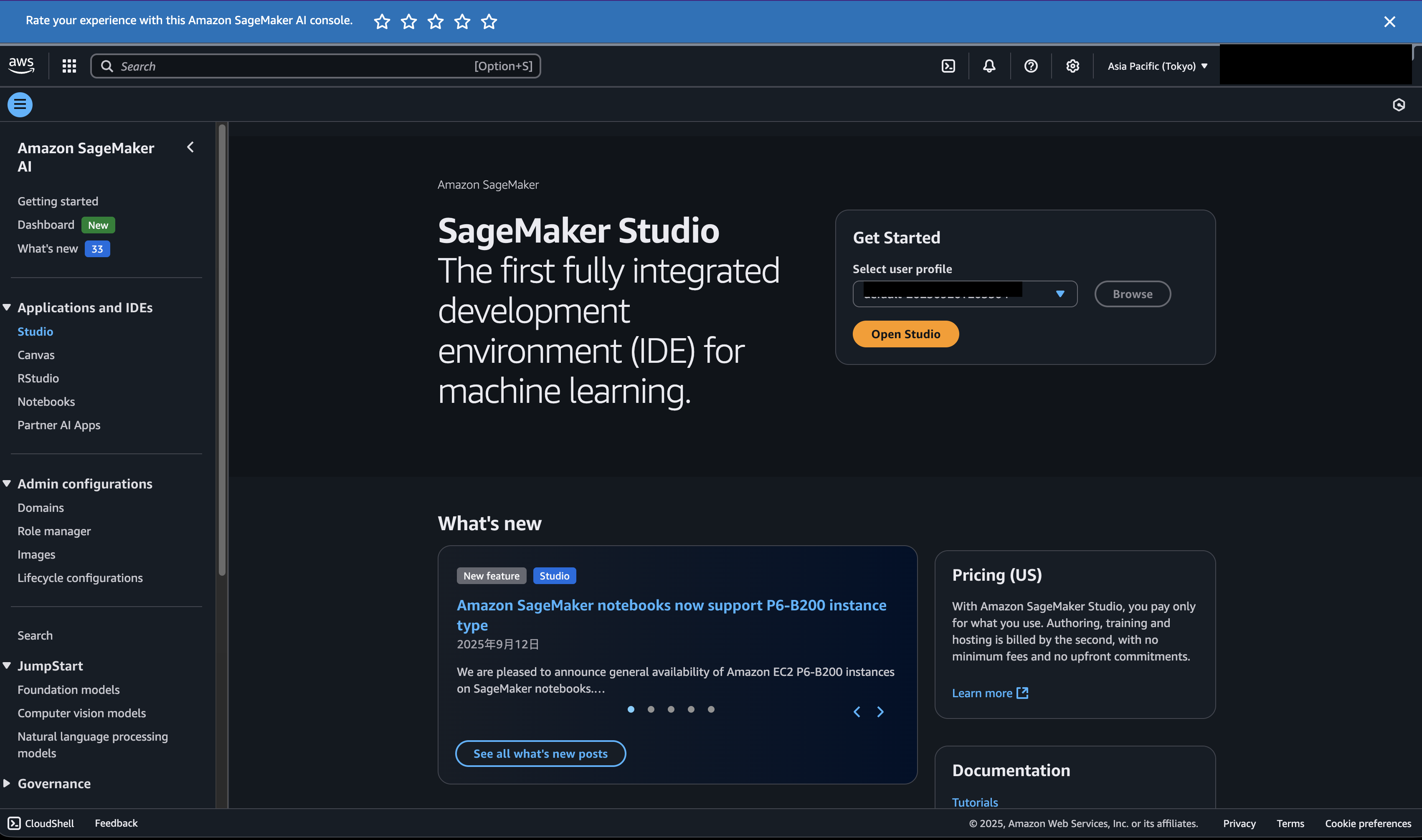Click the Open Studio button
Image resolution: width=1422 pixels, height=840 pixels.
coord(905,334)
